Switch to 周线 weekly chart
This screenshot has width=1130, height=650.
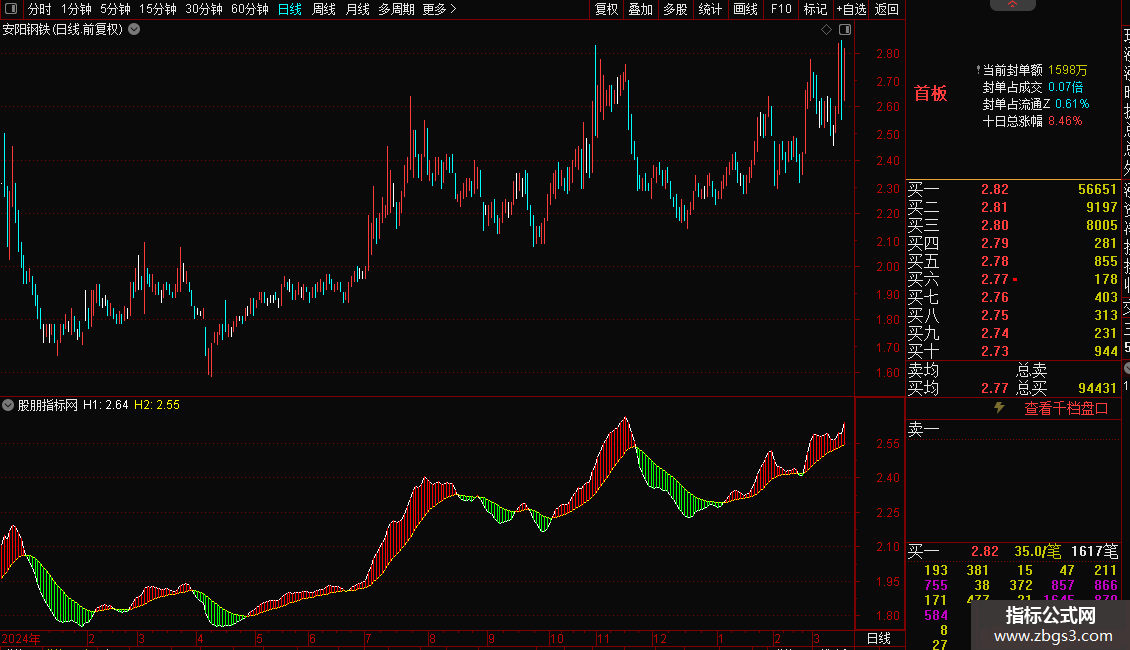[x=324, y=9]
